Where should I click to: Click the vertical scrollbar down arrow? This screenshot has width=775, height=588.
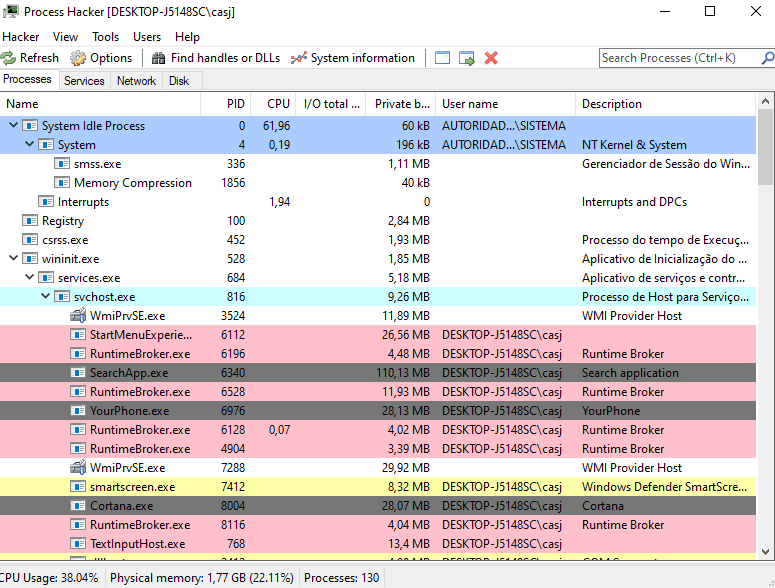765,552
